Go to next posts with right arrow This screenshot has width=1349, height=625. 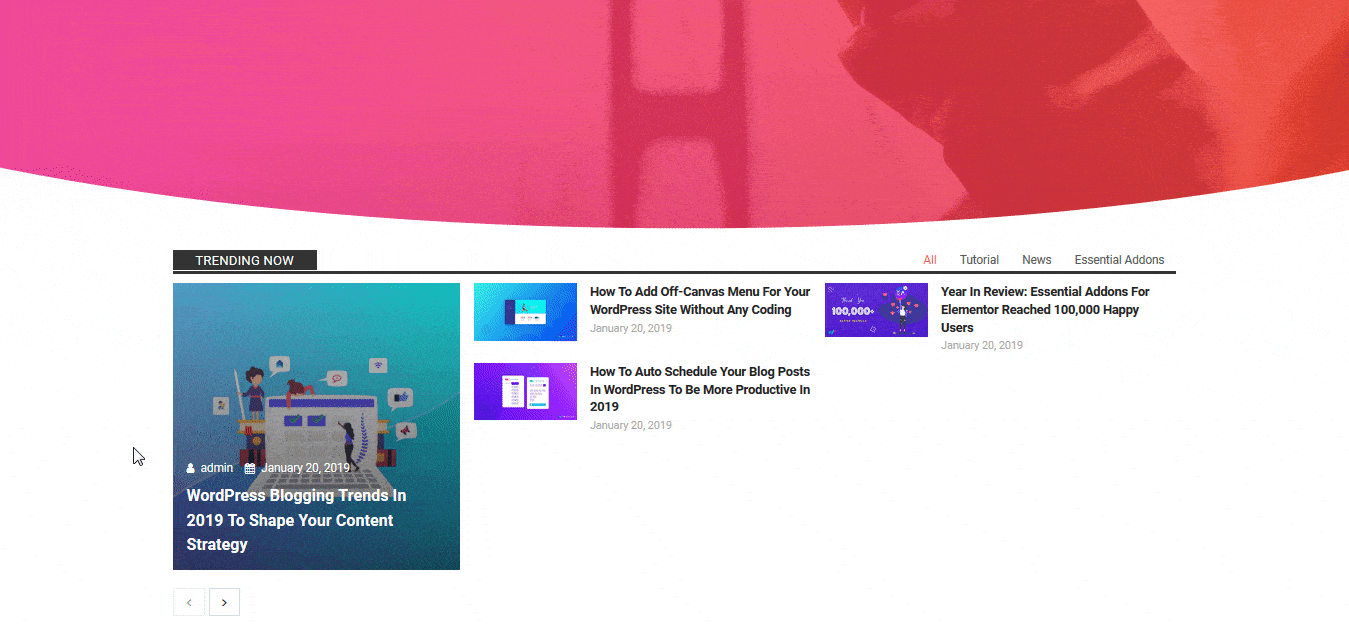click(x=224, y=602)
